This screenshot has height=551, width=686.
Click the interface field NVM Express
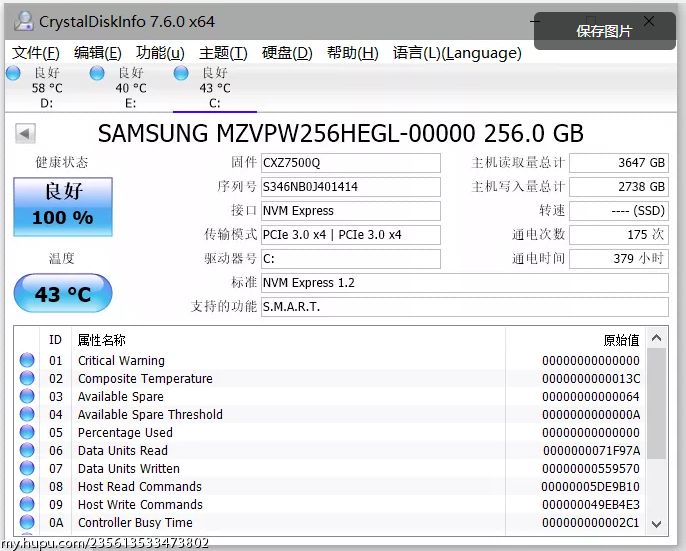click(351, 211)
